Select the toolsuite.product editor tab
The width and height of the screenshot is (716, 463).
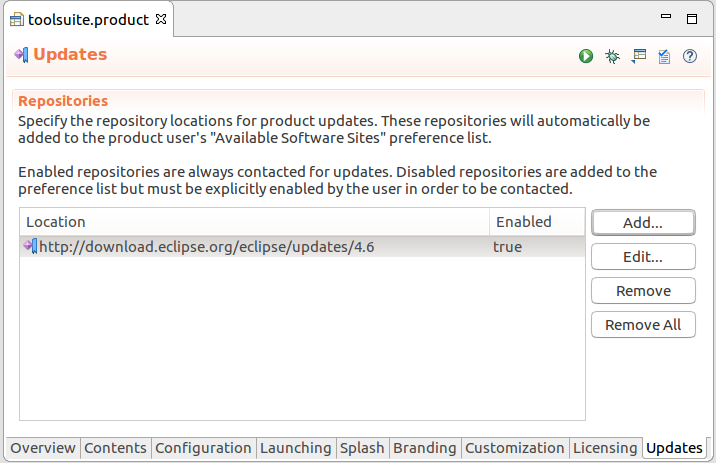(x=88, y=20)
